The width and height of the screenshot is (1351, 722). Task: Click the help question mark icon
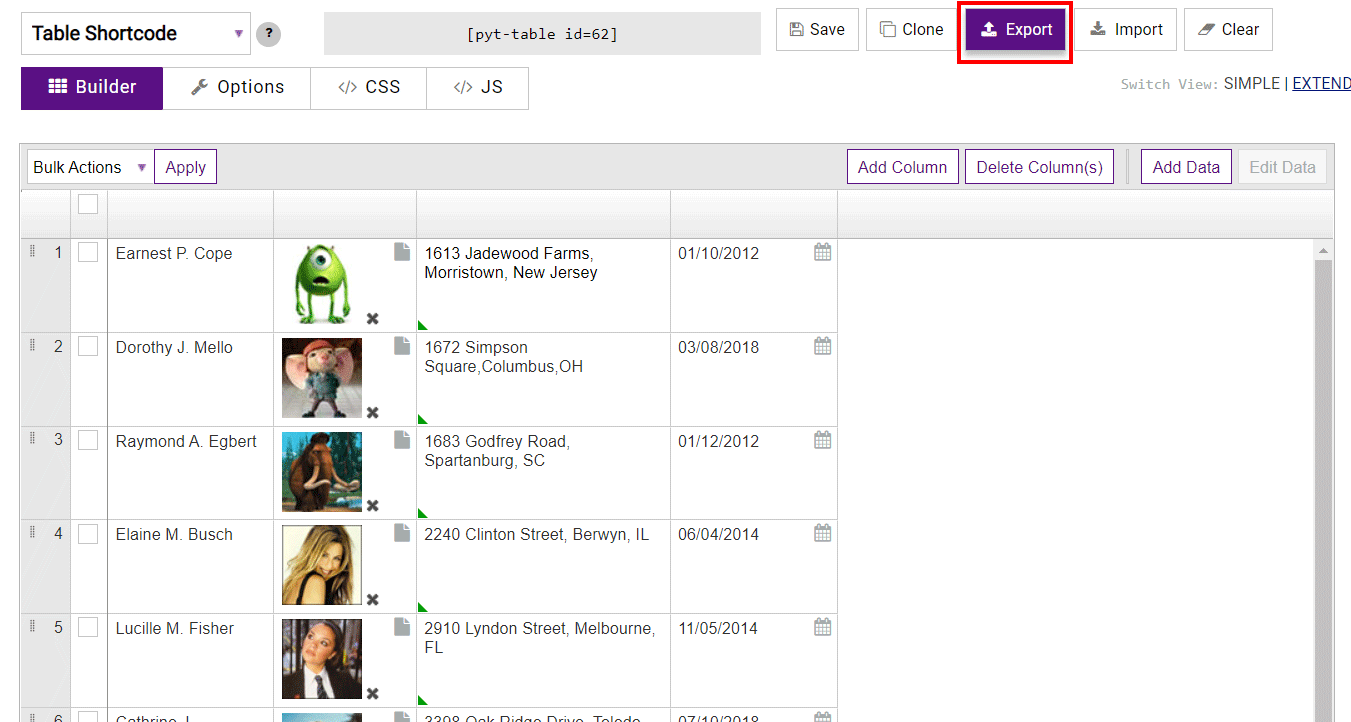click(268, 34)
